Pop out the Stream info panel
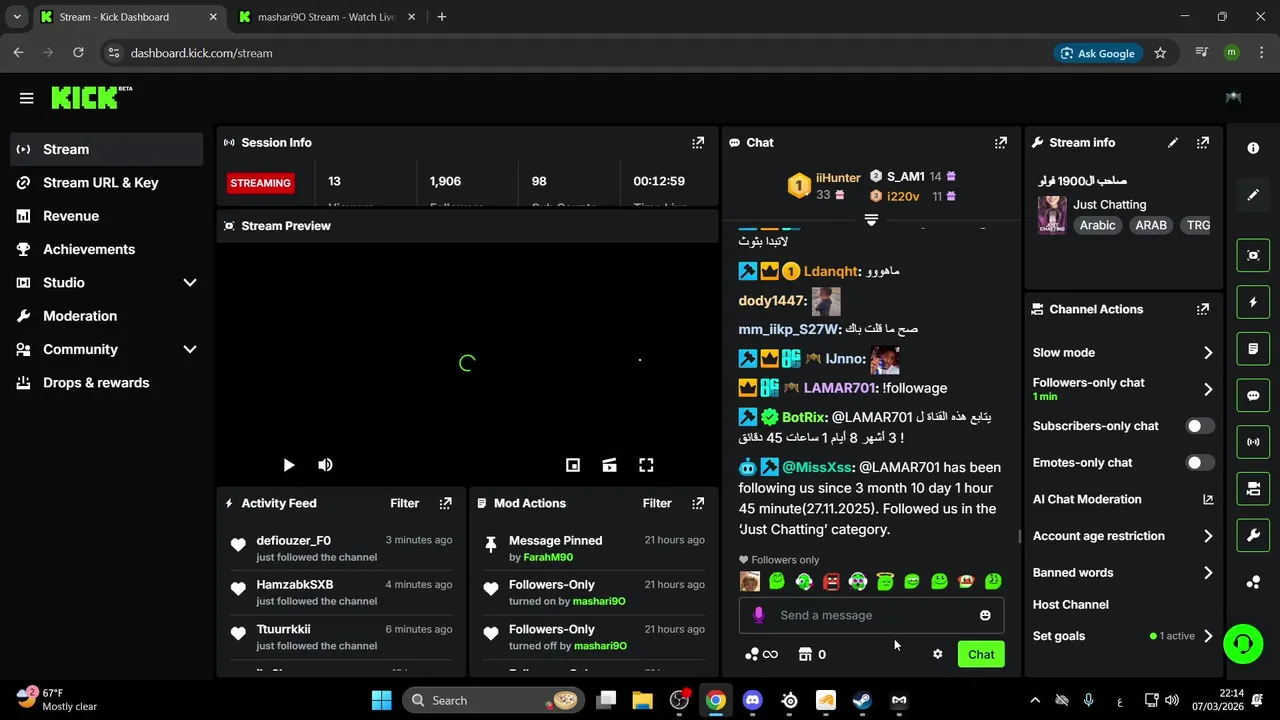Image resolution: width=1280 pixels, height=720 pixels. (x=1203, y=143)
